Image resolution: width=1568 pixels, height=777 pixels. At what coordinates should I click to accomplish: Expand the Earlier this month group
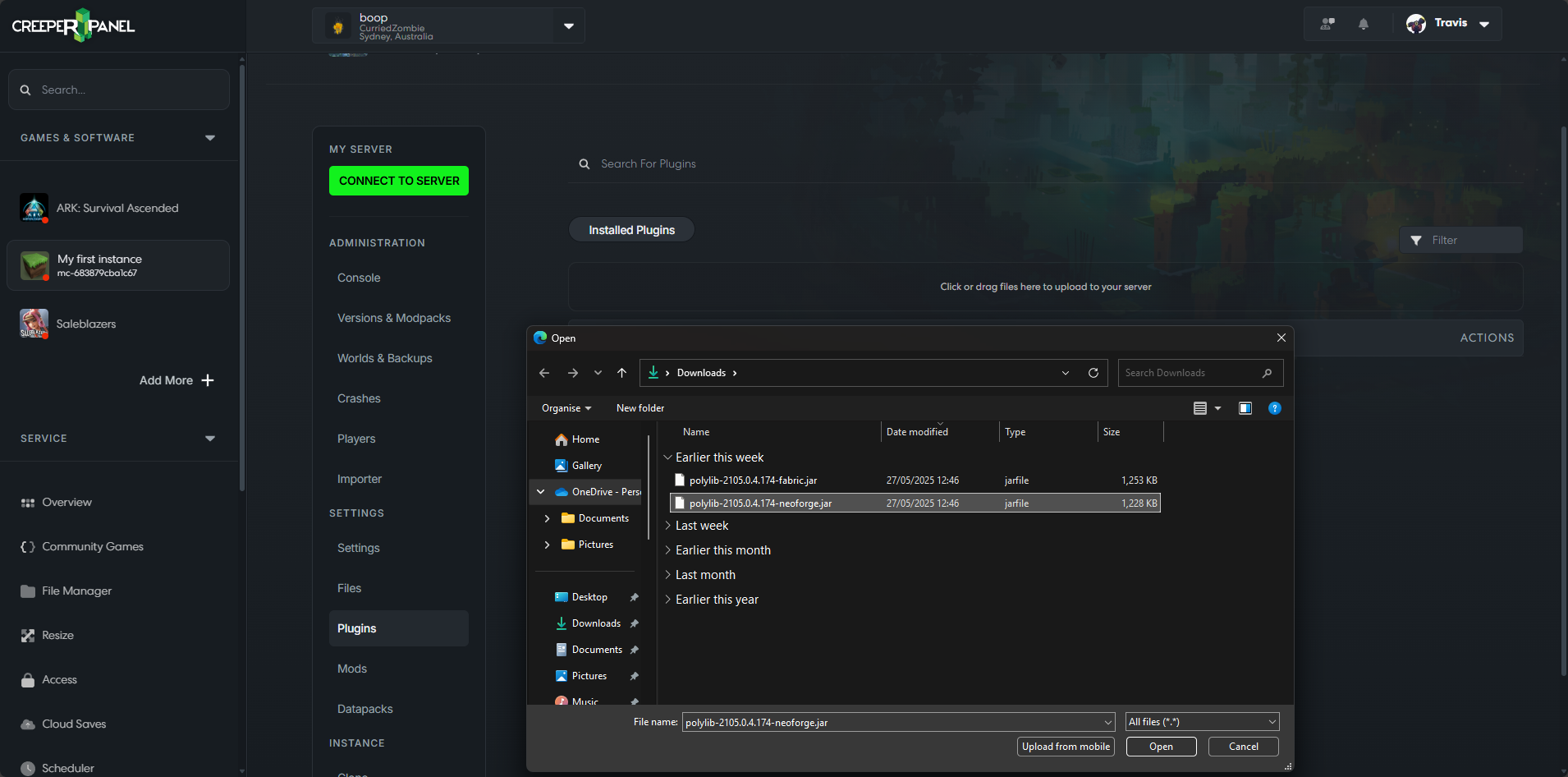(x=667, y=550)
